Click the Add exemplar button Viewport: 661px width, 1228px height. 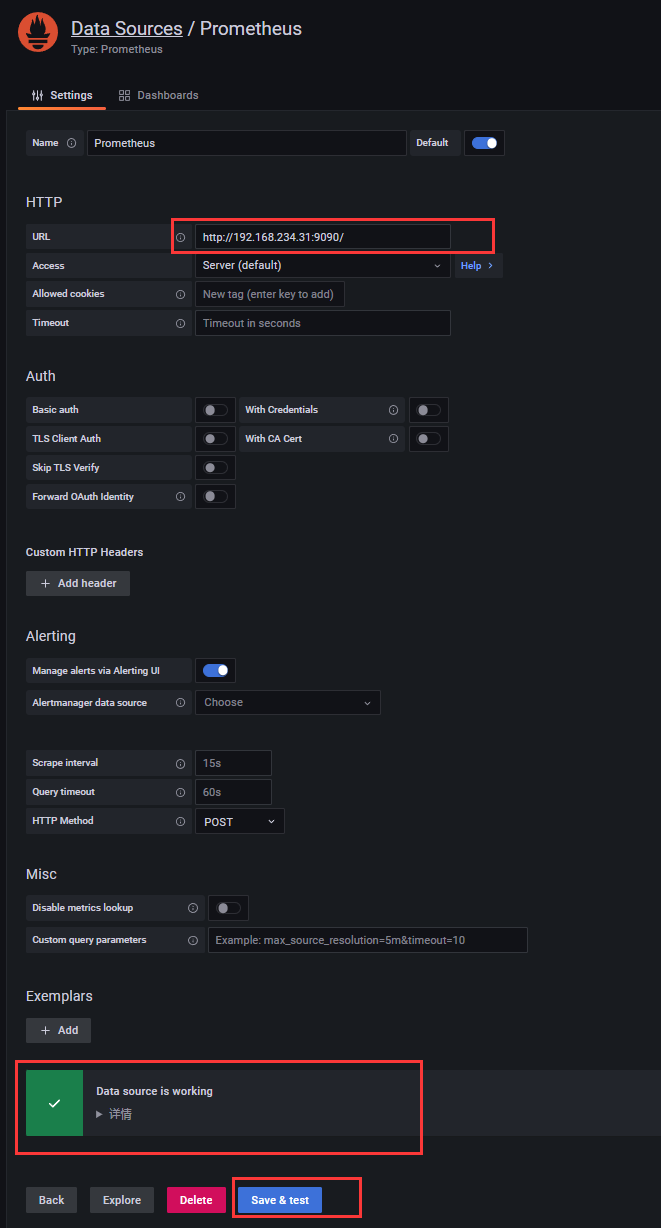click(58, 1030)
